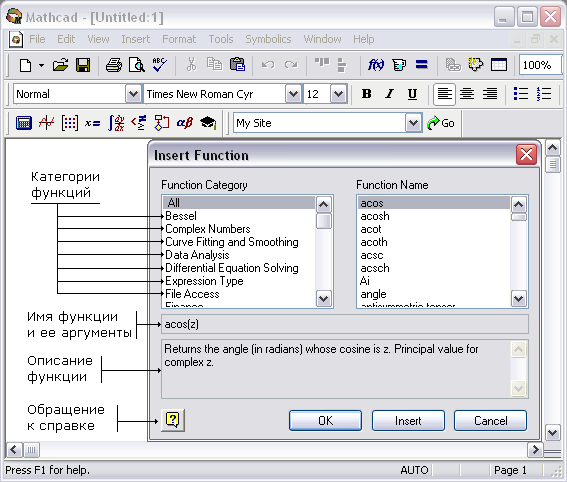Open Insert Function f(x) icon
The width and height of the screenshot is (567, 482).
click(x=376, y=65)
